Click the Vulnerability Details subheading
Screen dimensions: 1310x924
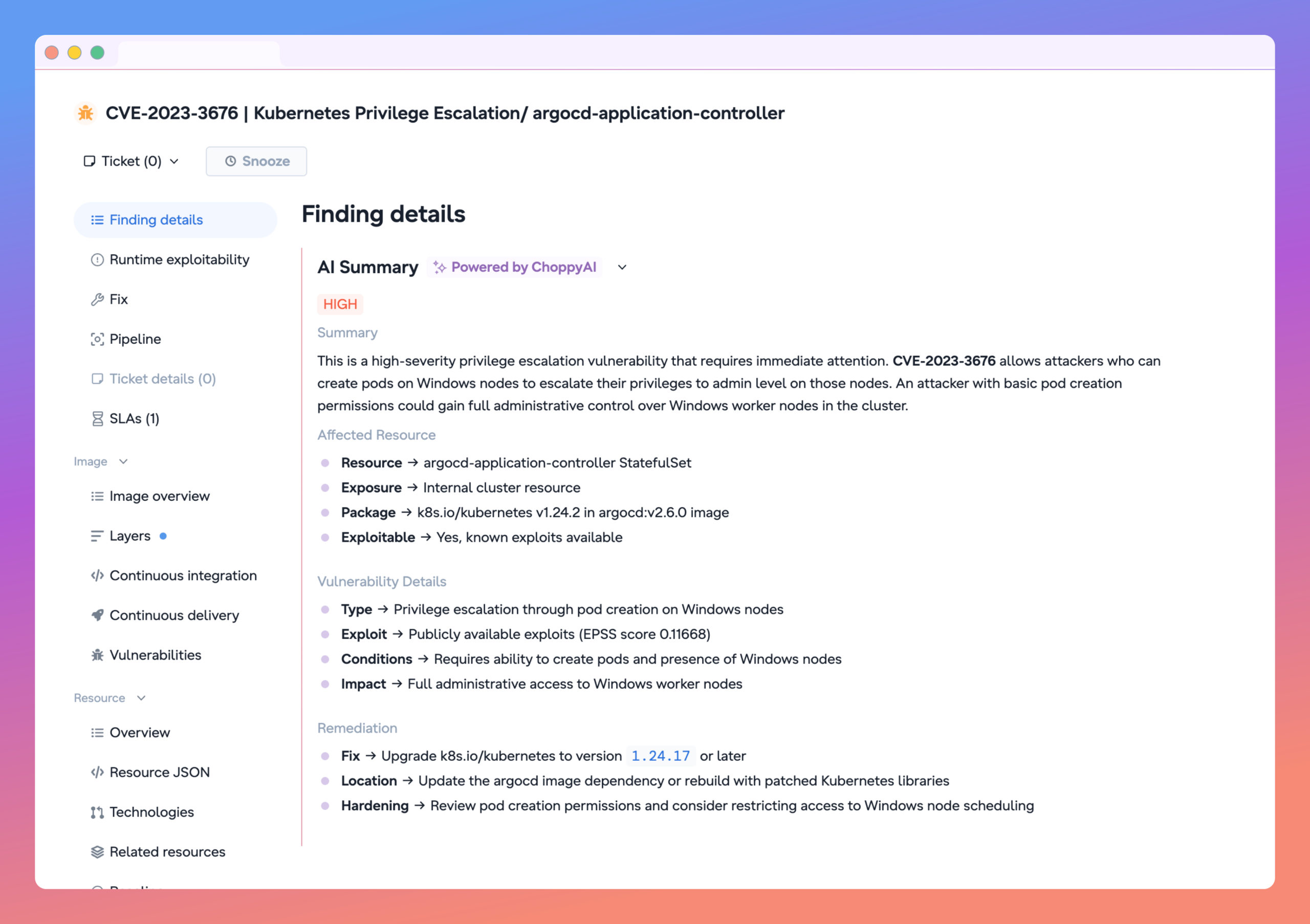[x=382, y=582]
